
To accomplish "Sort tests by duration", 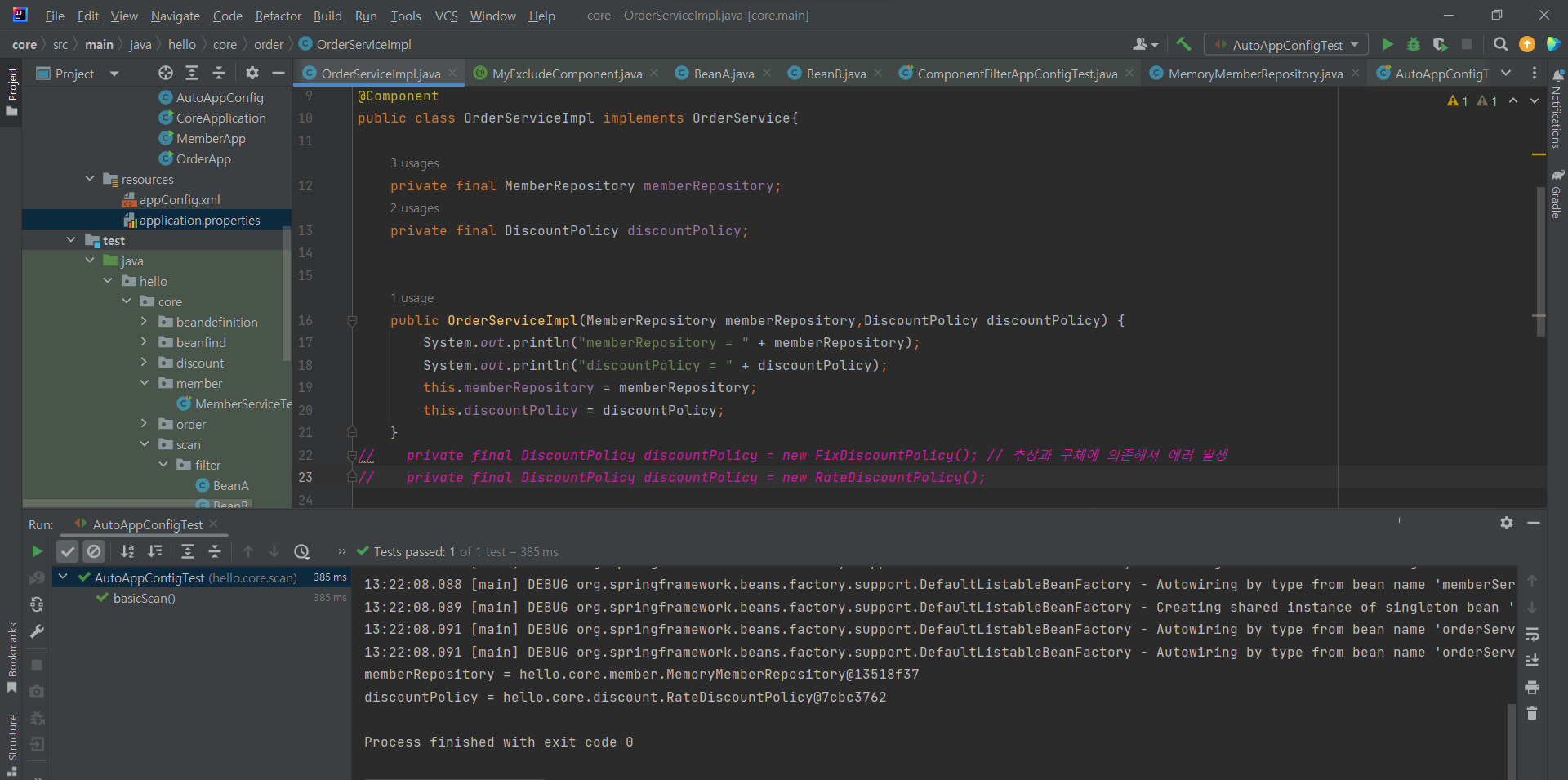I will tap(155, 551).
